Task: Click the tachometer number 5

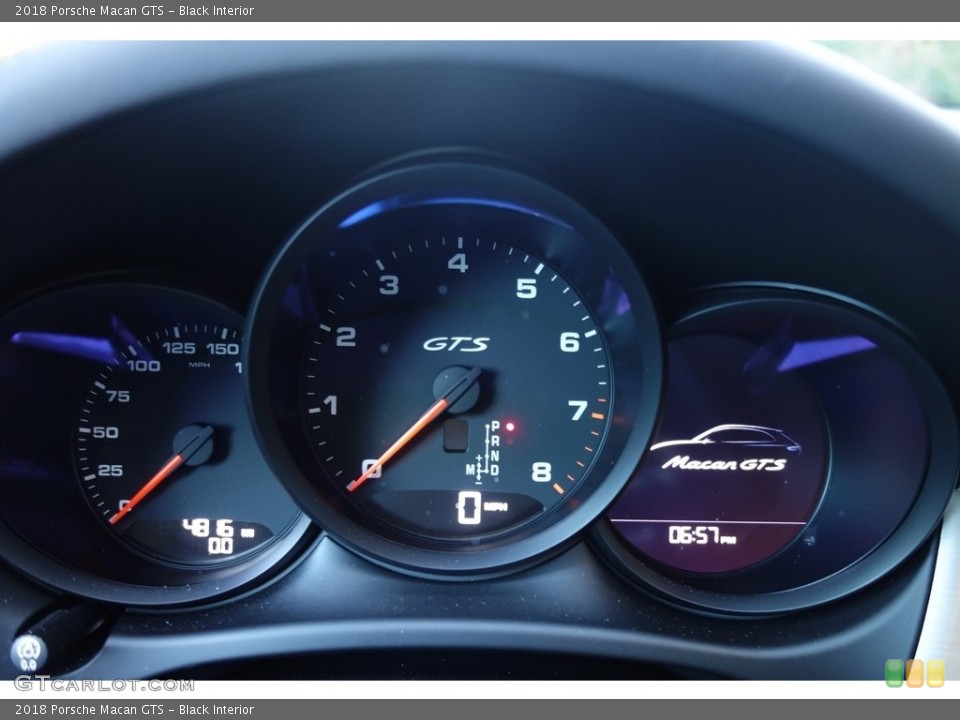Action: click(x=526, y=288)
